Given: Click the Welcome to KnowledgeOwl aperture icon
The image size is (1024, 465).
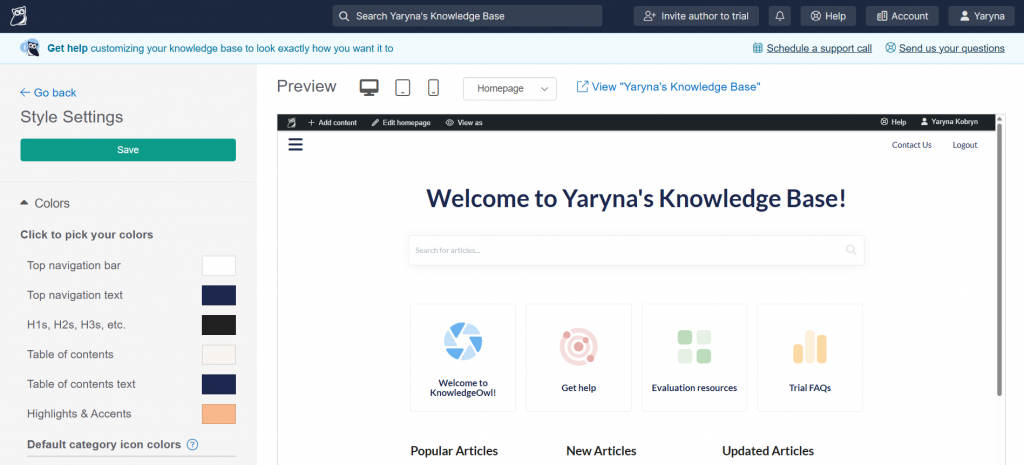Looking at the screenshot, I should point(463,341).
